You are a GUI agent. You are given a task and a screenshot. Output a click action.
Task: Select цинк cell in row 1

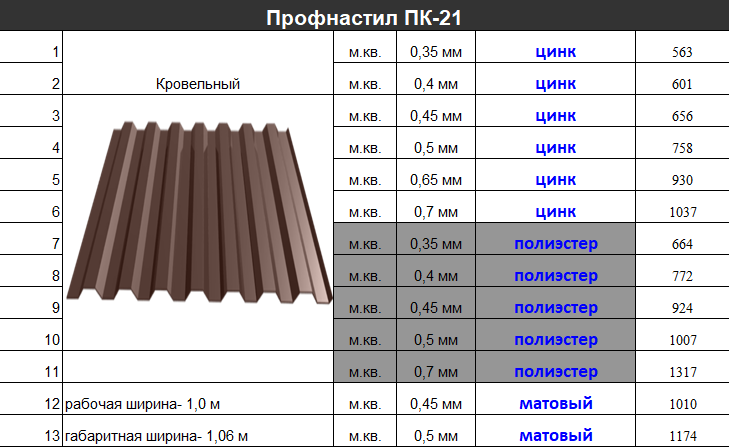click(556, 47)
